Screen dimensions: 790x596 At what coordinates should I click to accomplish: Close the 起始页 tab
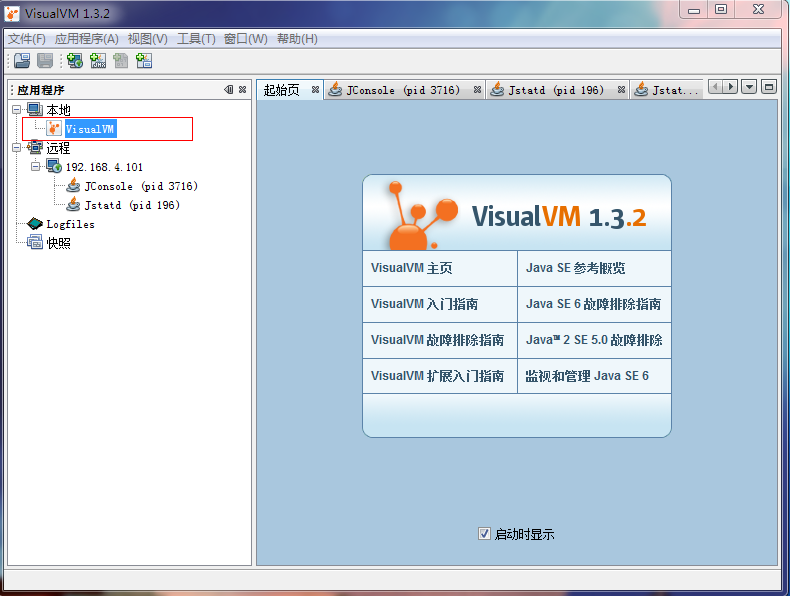click(315, 90)
